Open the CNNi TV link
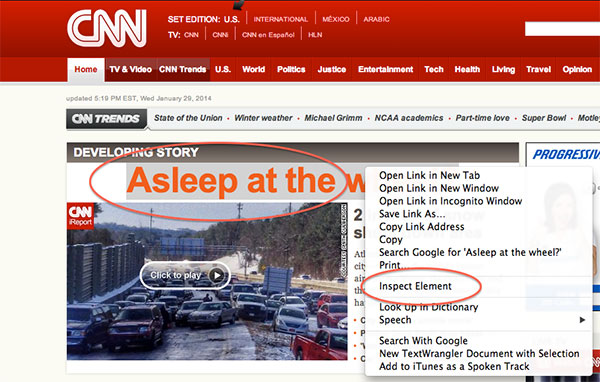Image resolution: width=600 pixels, height=382 pixels. tap(220, 35)
